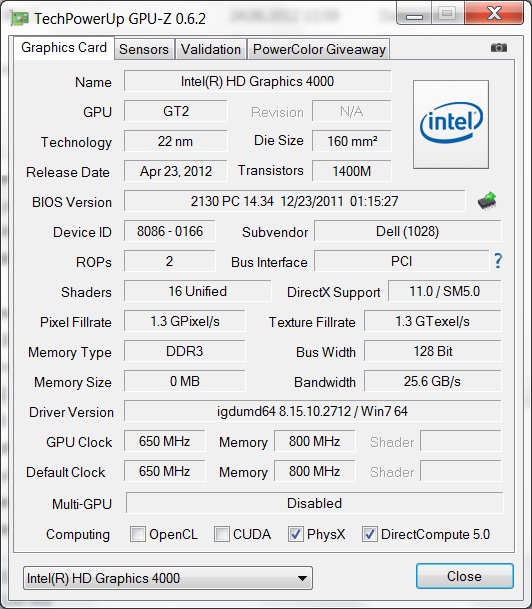Enable the OpenCL checkbox
532x609 pixels.
click(138, 534)
